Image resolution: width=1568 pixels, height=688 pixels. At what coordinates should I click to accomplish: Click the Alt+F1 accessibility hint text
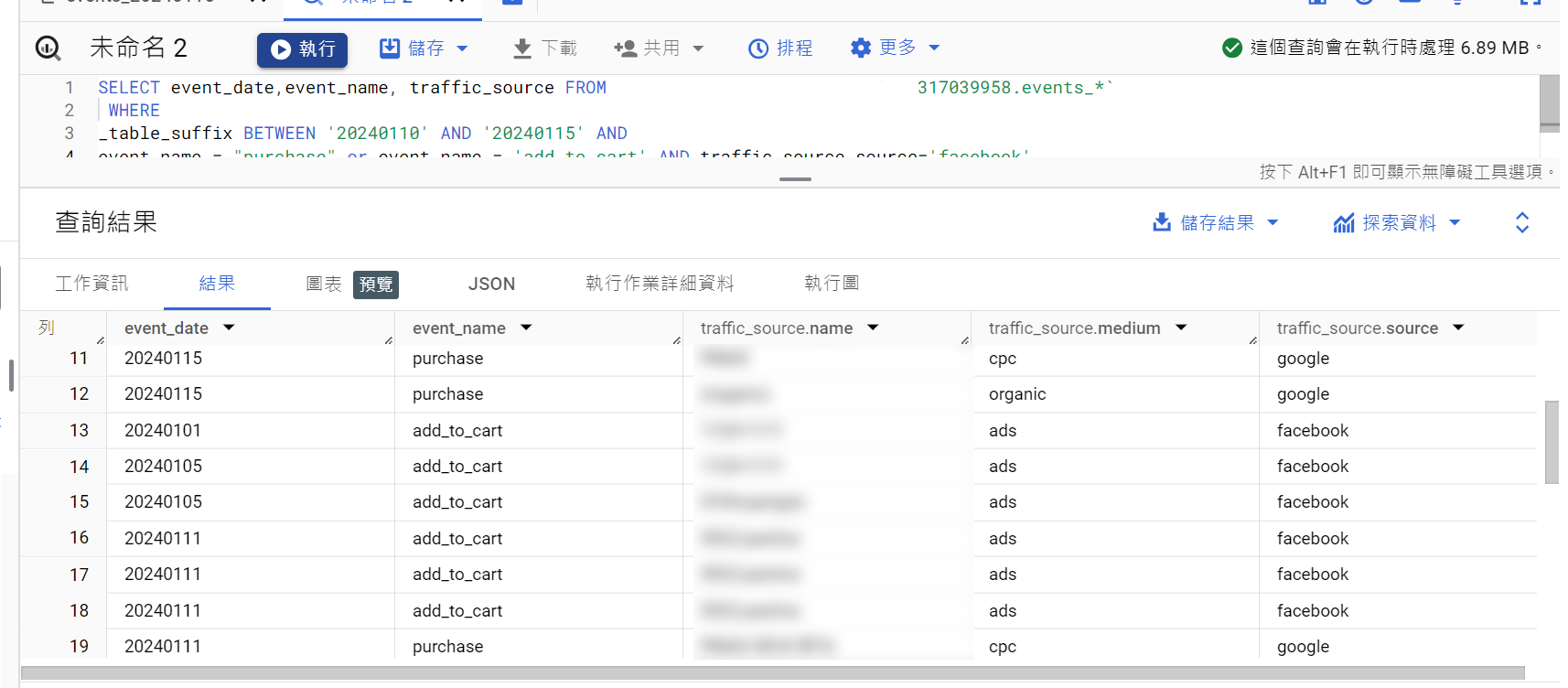[x=1407, y=172]
